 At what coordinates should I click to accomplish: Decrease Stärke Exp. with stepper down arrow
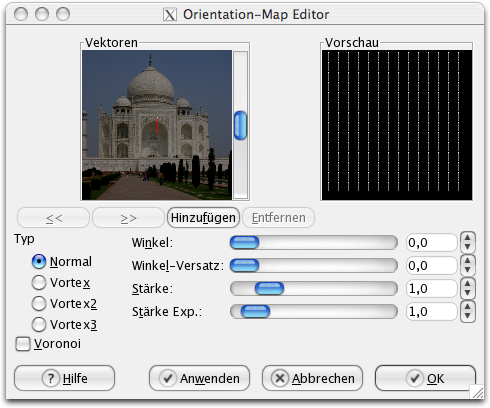click(468, 316)
